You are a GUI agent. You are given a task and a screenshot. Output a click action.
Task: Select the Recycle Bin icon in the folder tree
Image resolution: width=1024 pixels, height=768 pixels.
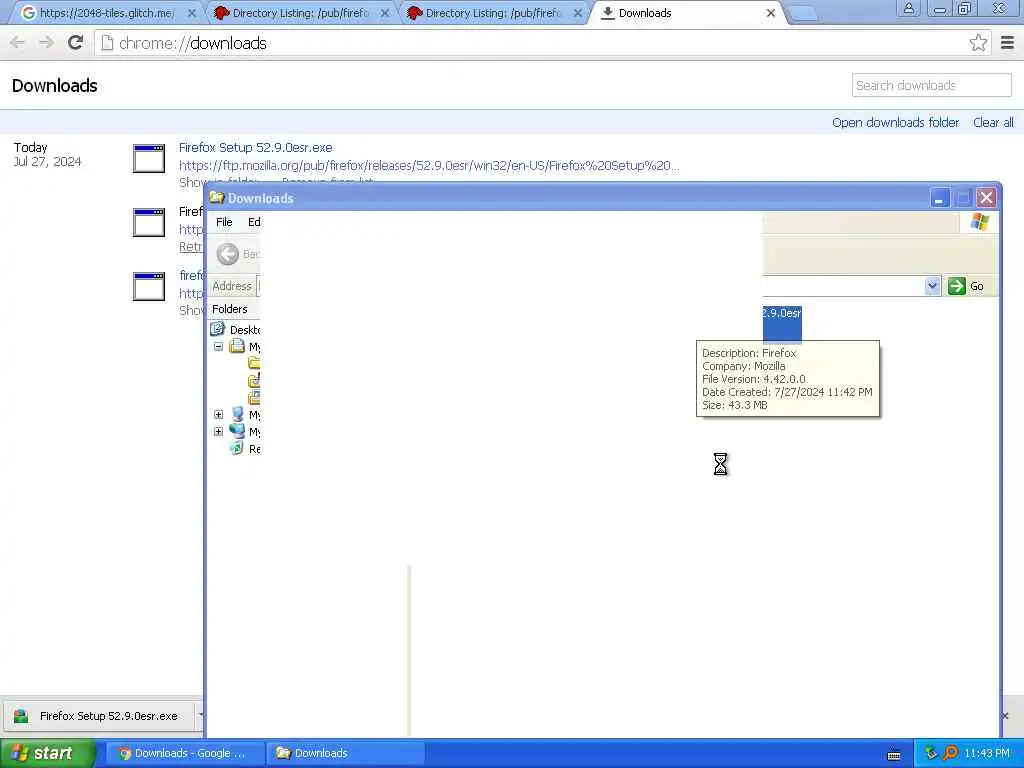pyautogui.click(x=236, y=449)
